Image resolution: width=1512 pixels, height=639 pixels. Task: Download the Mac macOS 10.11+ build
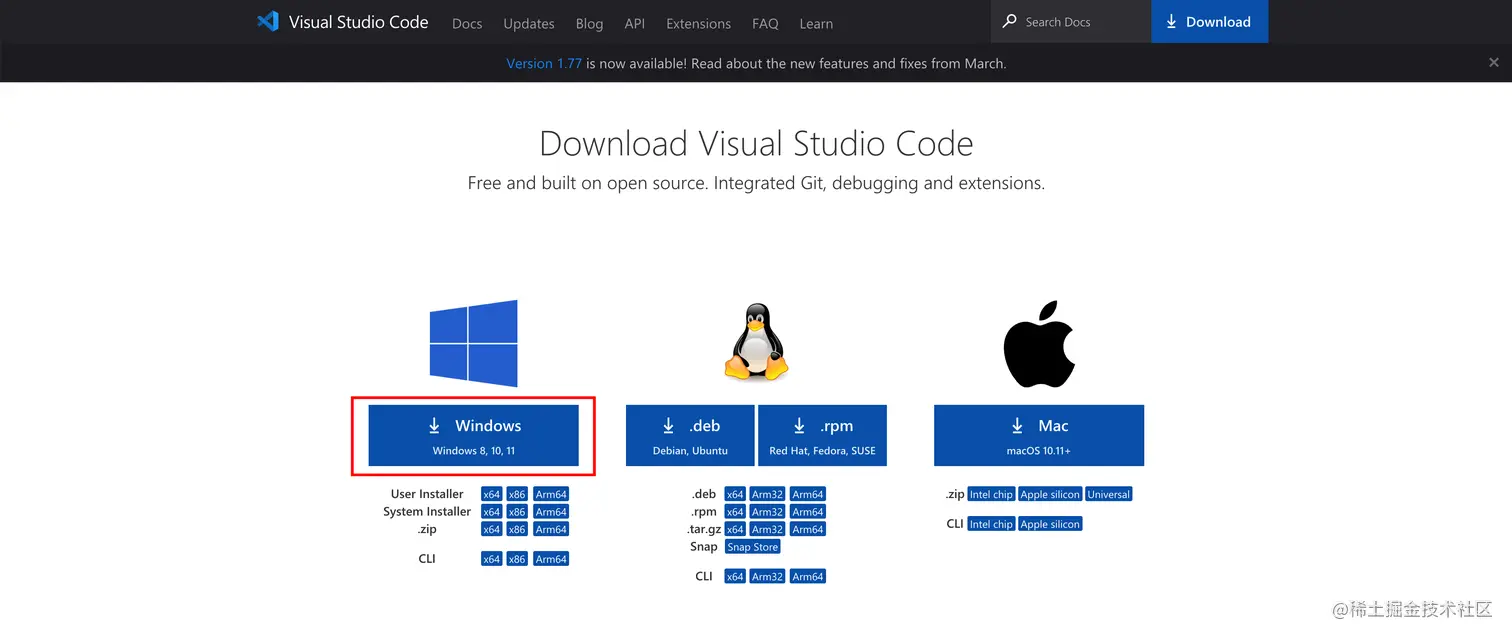click(1039, 435)
